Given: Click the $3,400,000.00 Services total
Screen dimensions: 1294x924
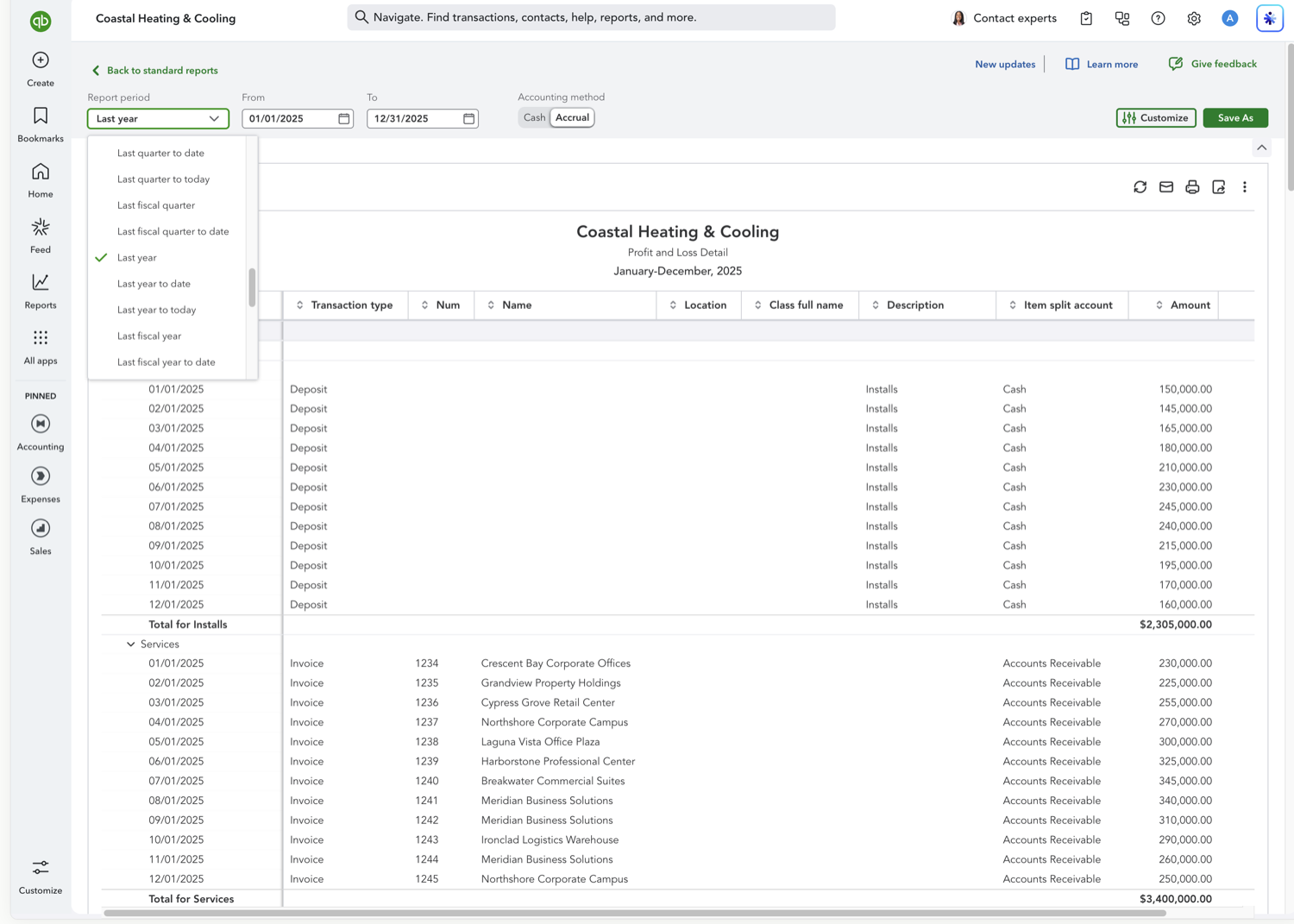Looking at the screenshot, I should coord(1175,899).
